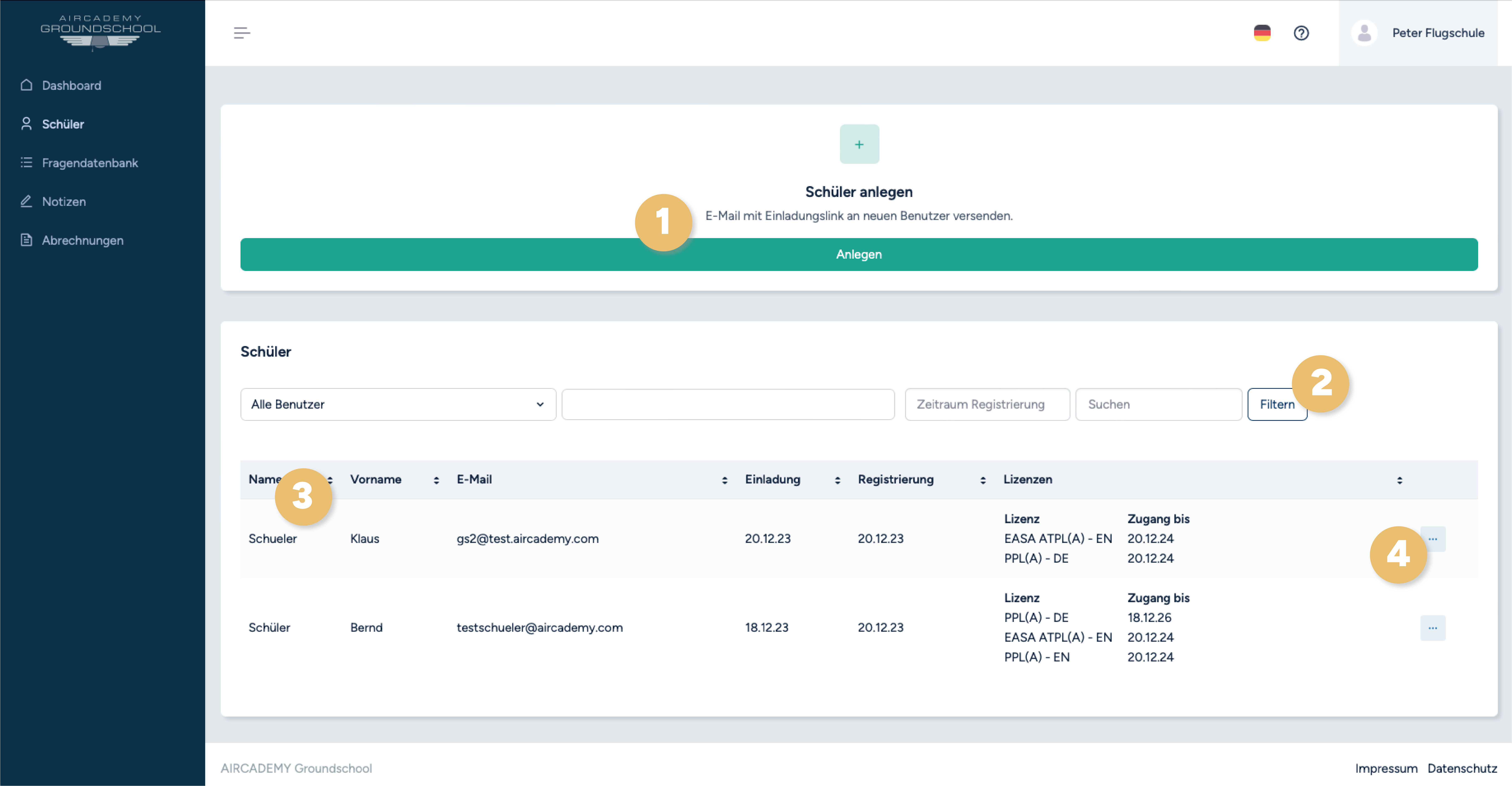Switch language via German flag icon
Viewport: 1512px width, 786px height.
[1262, 33]
